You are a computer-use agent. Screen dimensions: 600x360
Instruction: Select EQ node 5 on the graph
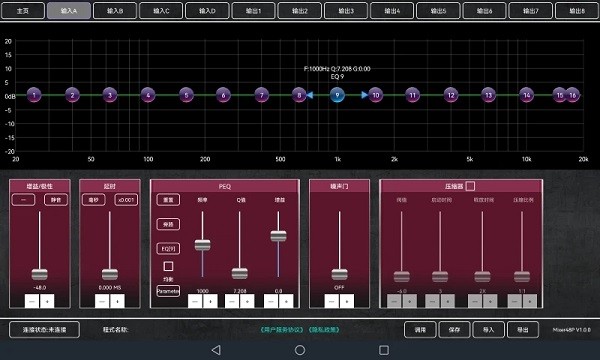tap(186, 95)
